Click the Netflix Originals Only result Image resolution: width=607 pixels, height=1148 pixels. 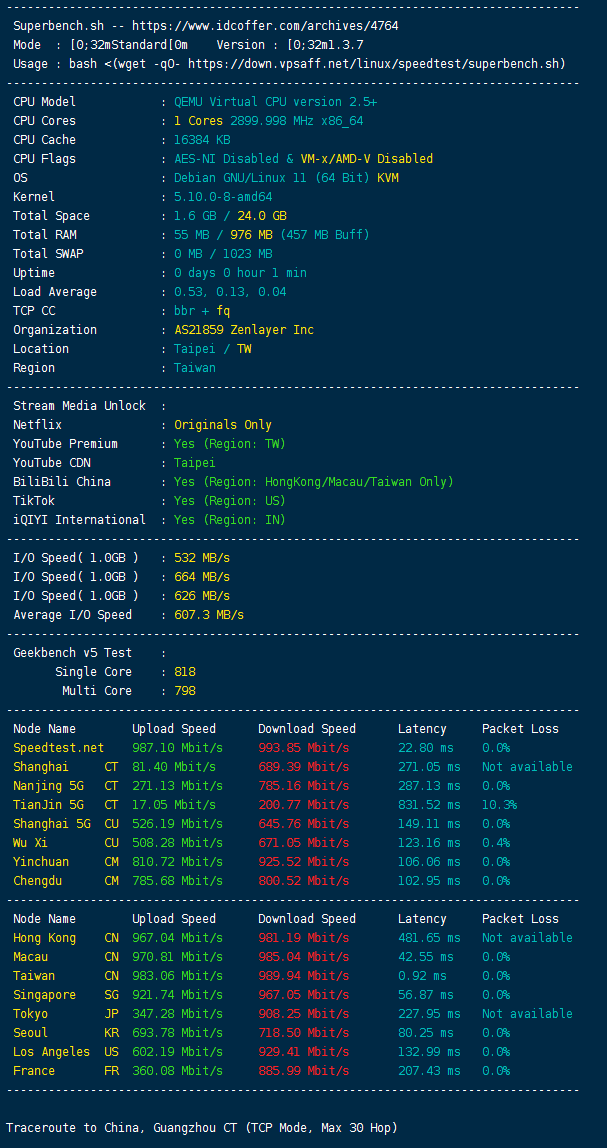(223, 425)
